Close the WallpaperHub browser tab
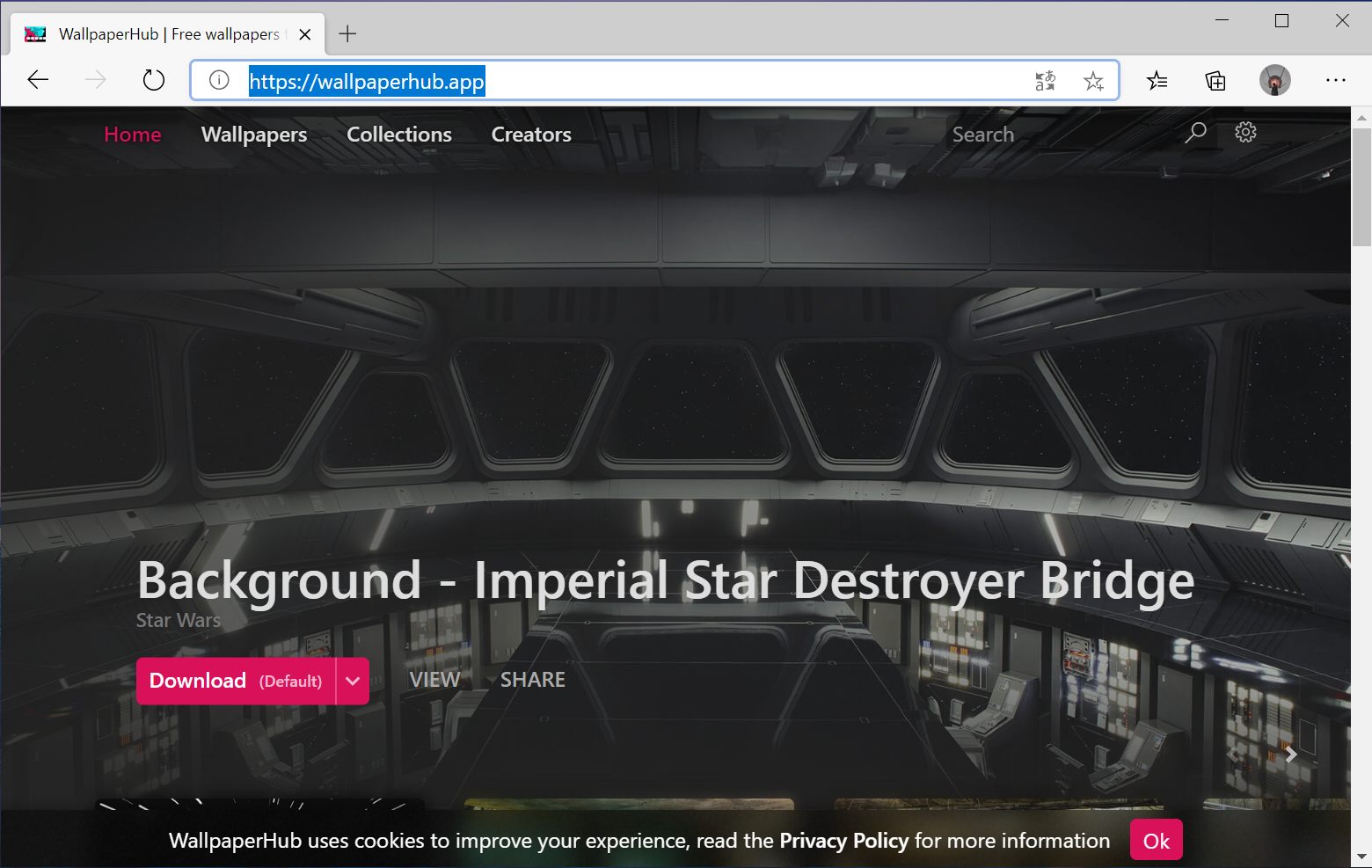 pos(305,34)
